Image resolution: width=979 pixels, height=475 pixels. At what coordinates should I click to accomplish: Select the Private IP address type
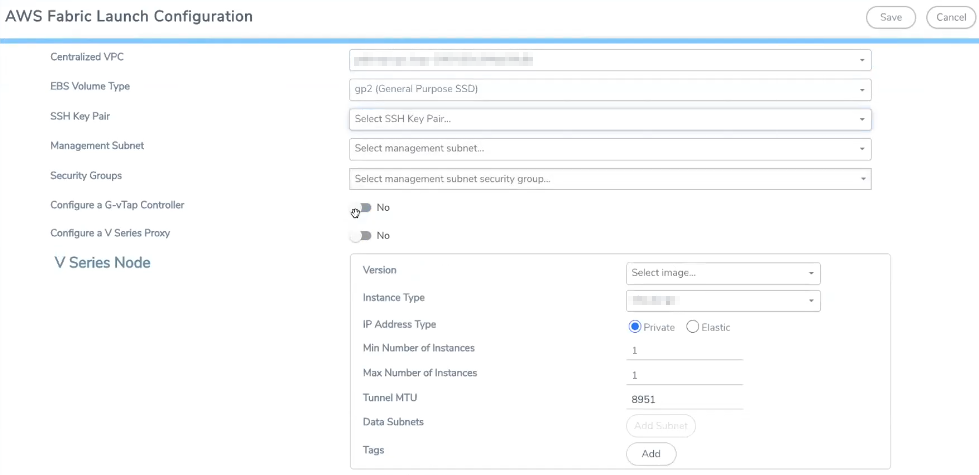(636, 327)
